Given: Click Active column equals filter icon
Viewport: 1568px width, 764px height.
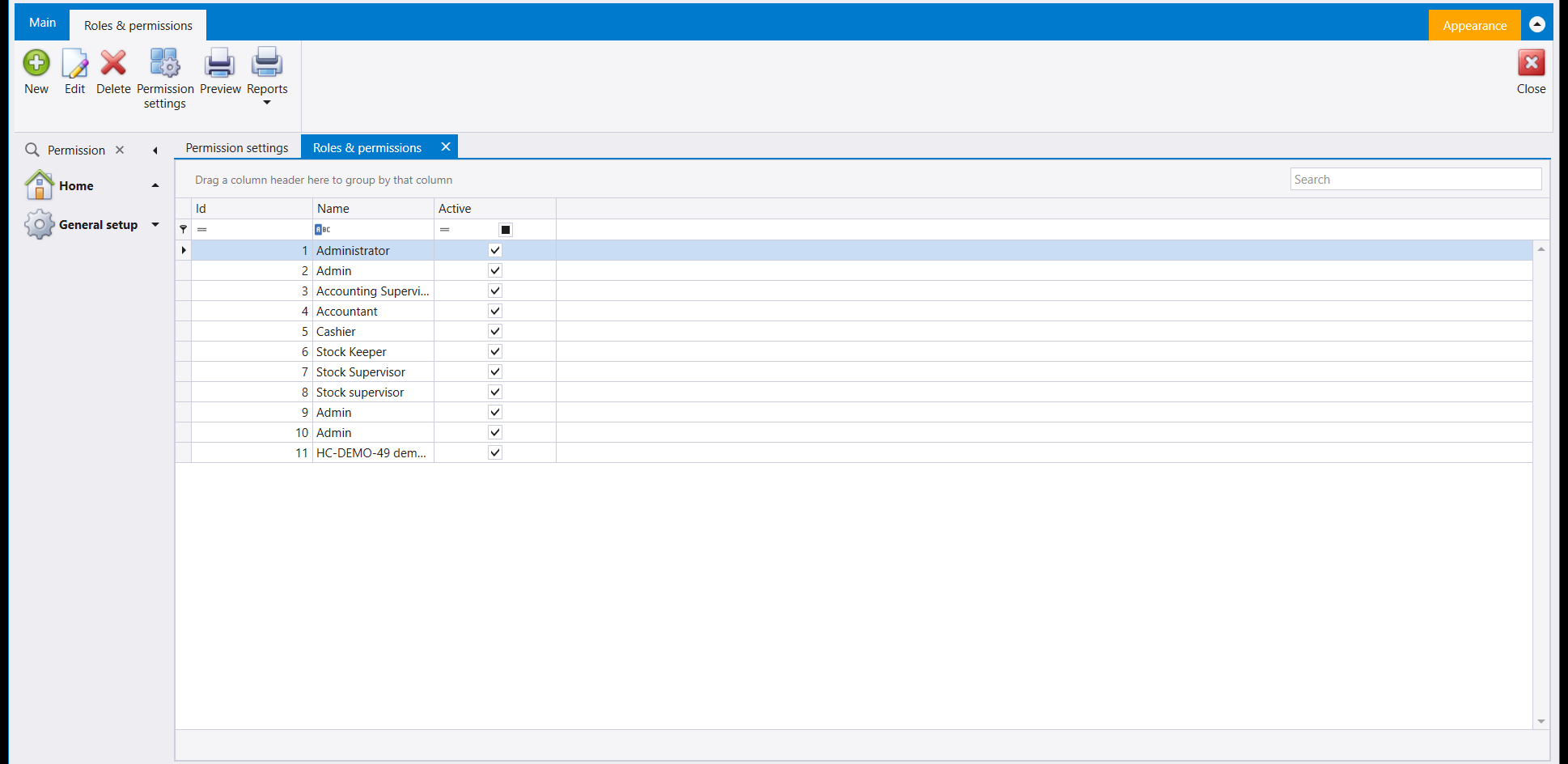Looking at the screenshot, I should point(445,230).
